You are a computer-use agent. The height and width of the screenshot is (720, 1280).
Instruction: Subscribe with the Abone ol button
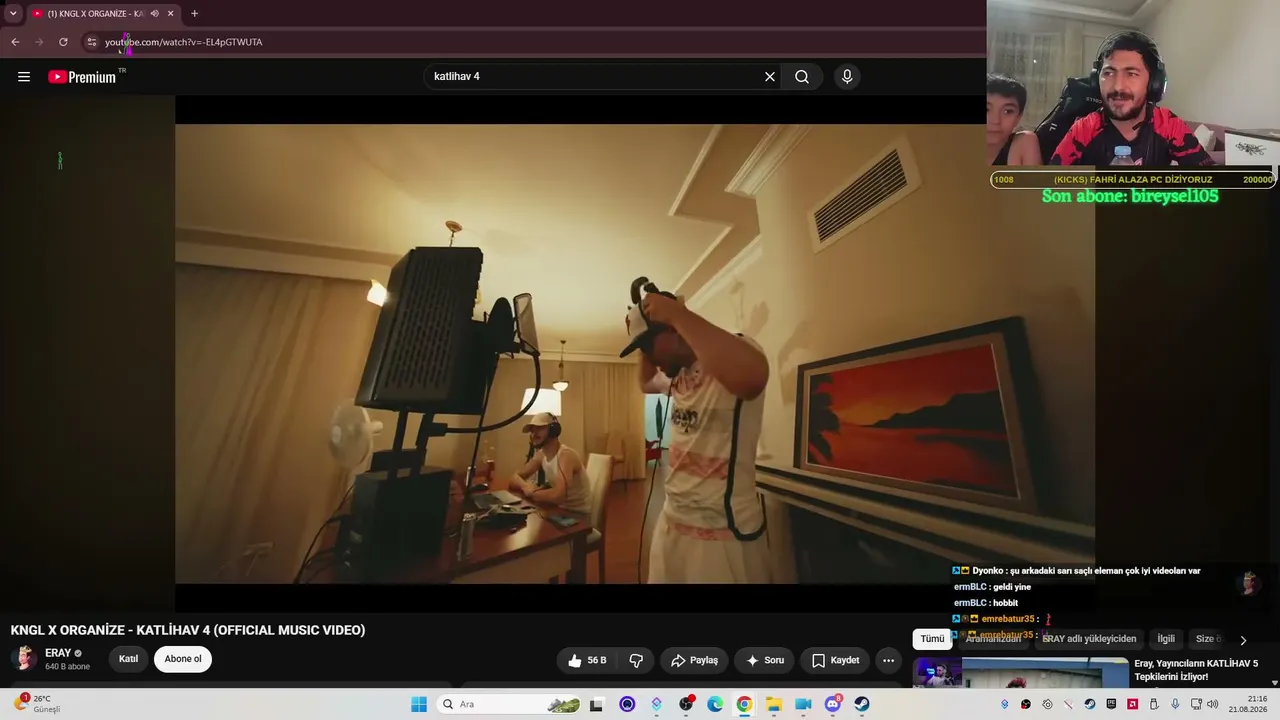coord(183,659)
